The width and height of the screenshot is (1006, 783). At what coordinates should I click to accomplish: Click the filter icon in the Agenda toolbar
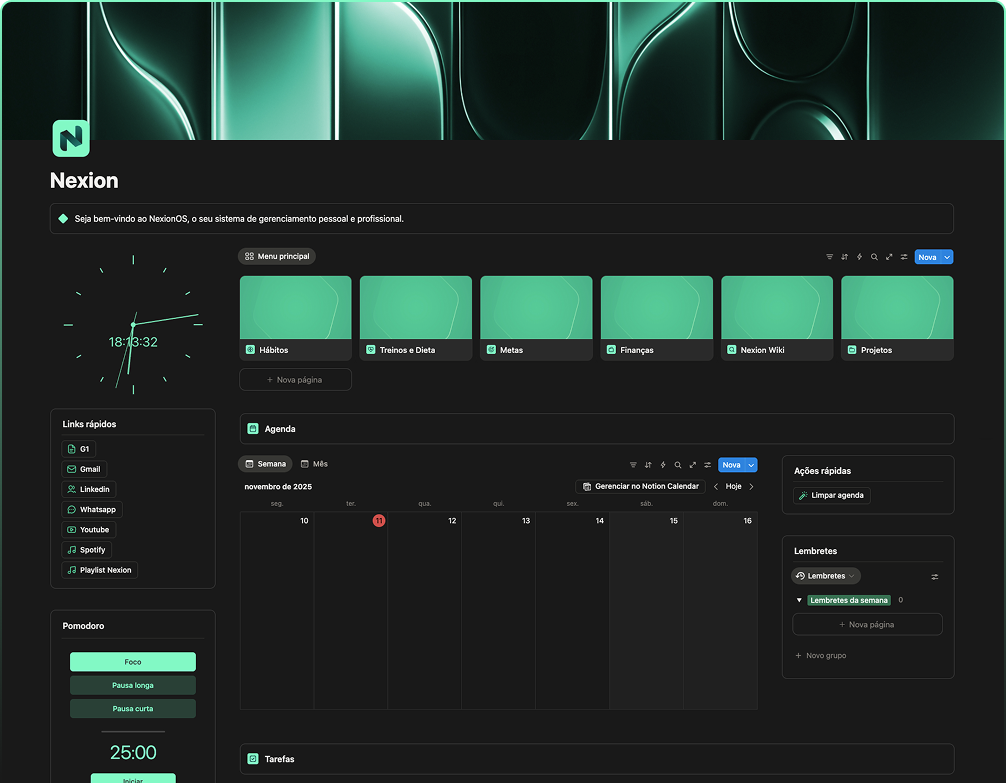click(633, 465)
